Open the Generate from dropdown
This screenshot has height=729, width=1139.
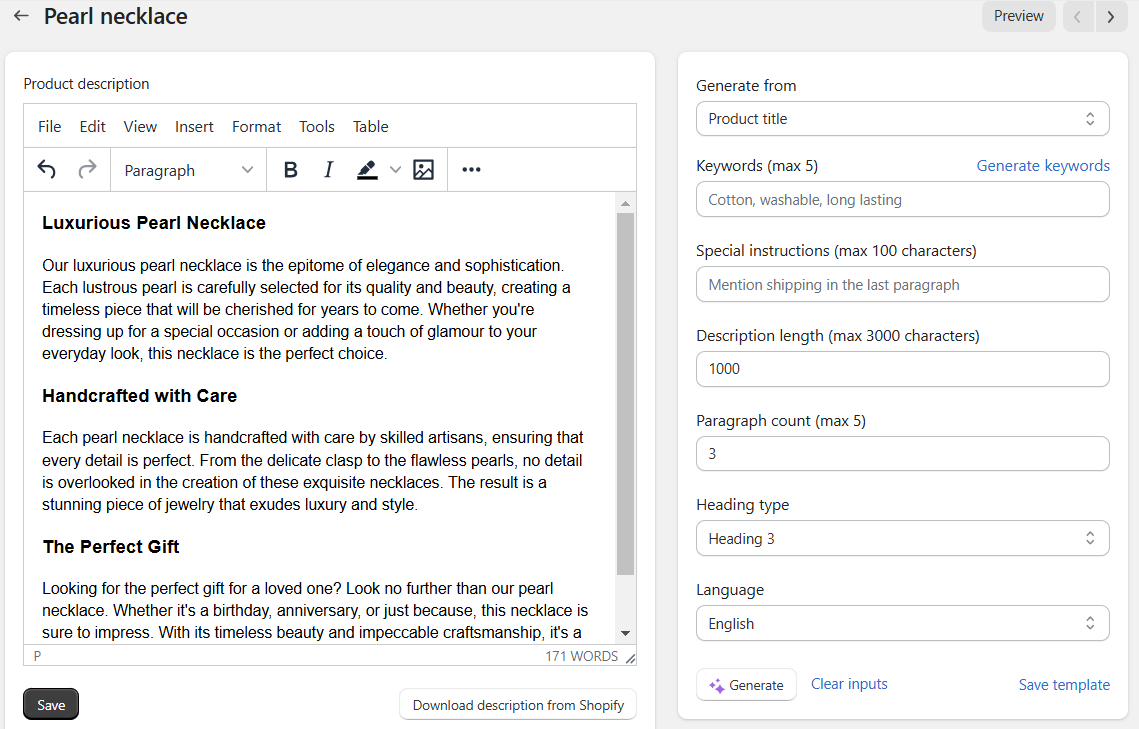pos(902,118)
